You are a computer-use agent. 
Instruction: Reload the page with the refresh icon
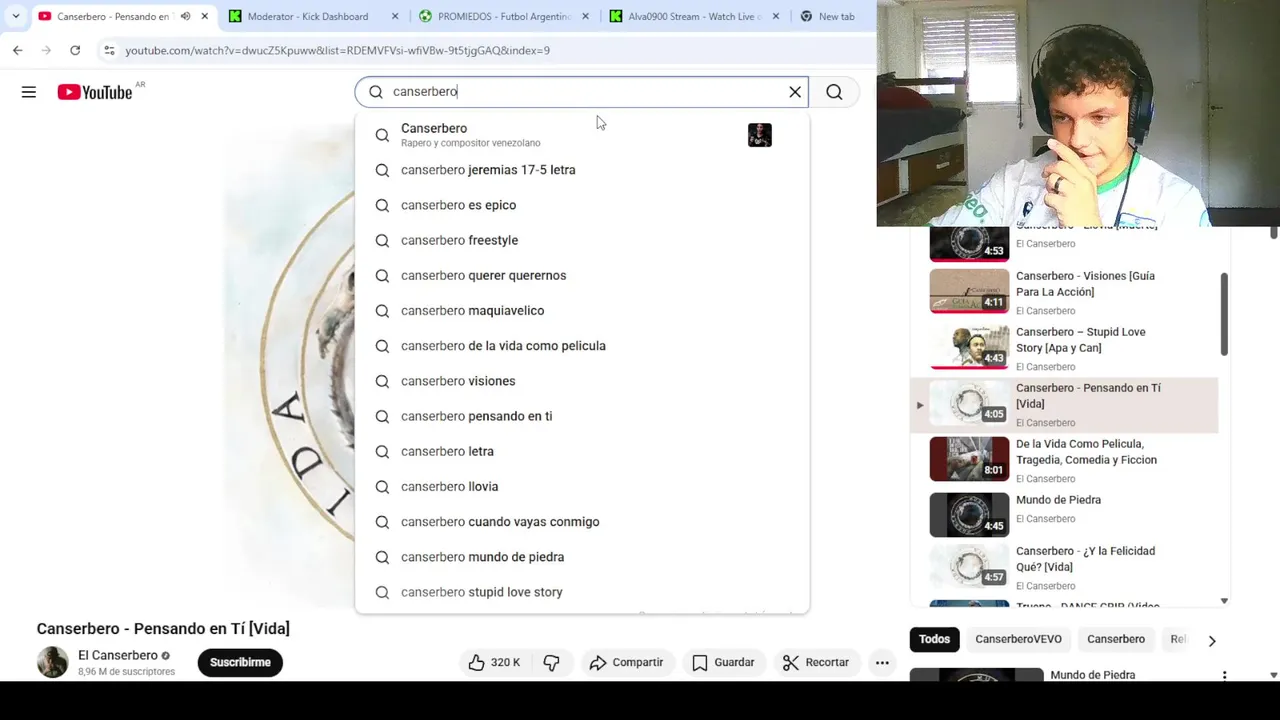75,50
